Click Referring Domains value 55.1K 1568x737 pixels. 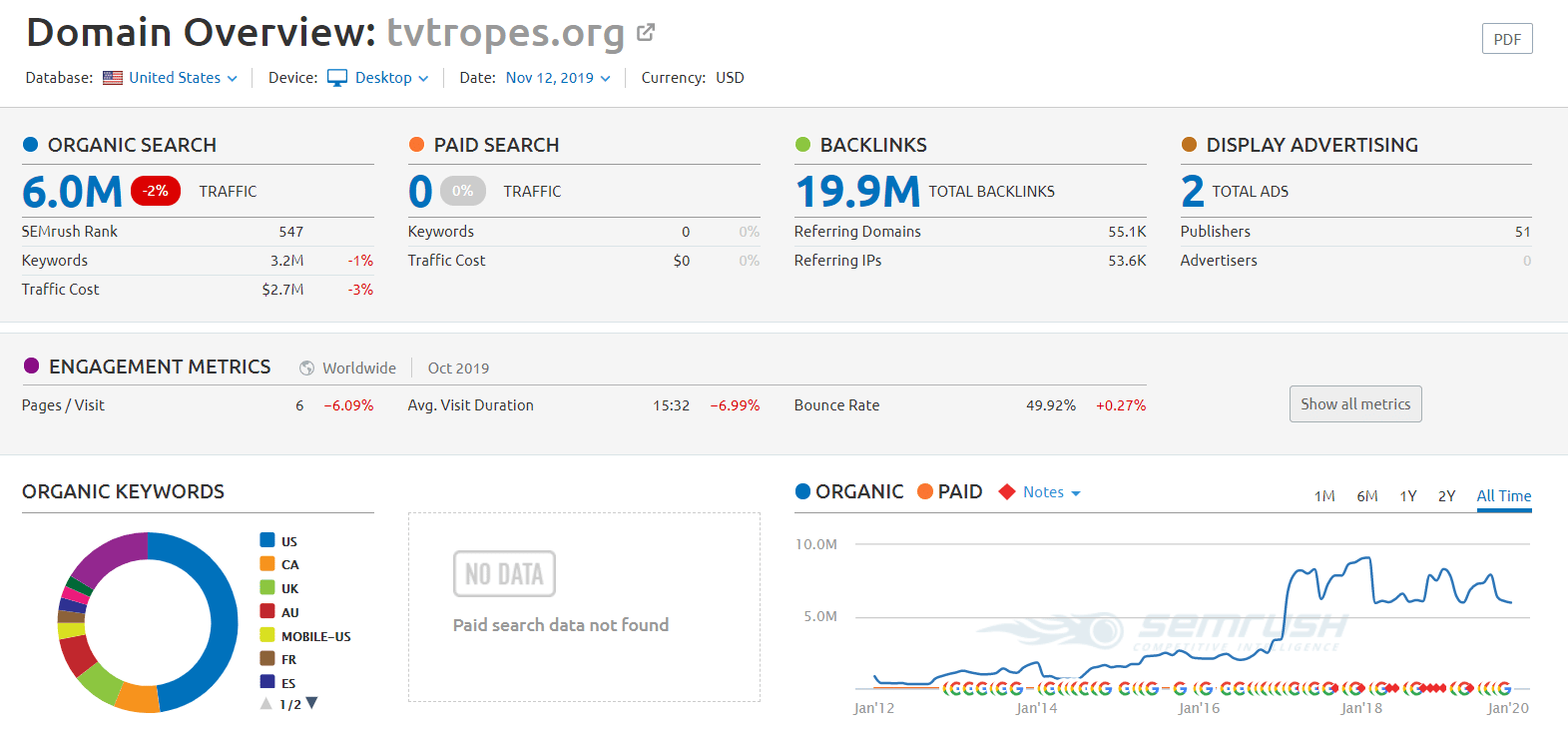[1127, 232]
